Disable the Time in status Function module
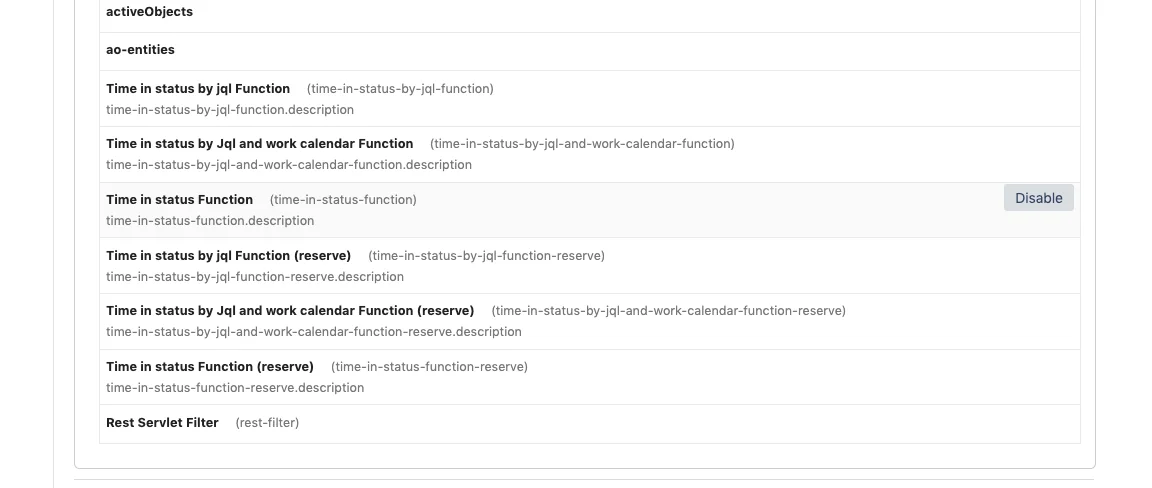1152x488 pixels. [x=1038, y=198]
